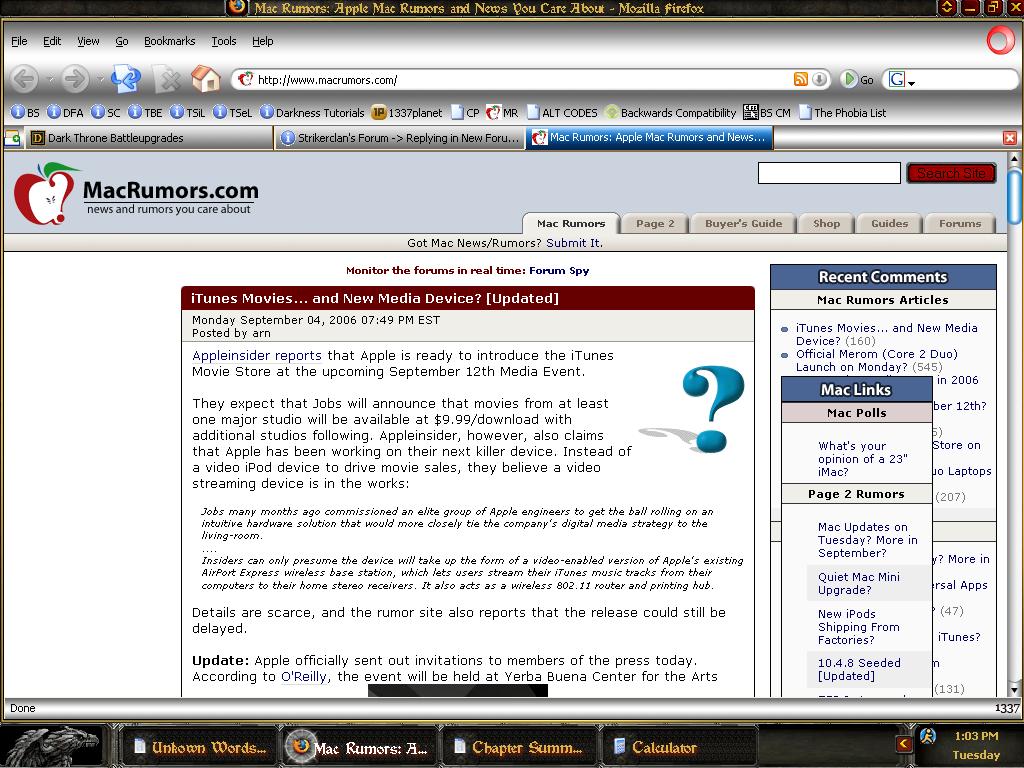Open 10.4.8 Seeded [Updated] link
The height and width of the screenshot is (768, 1024).
(x=859, y=669)
